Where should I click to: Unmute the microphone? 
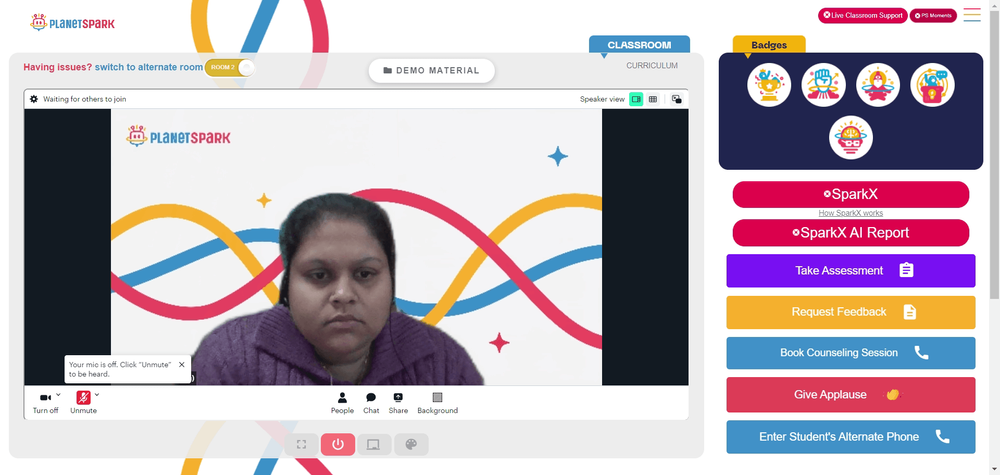coord(84,403)
